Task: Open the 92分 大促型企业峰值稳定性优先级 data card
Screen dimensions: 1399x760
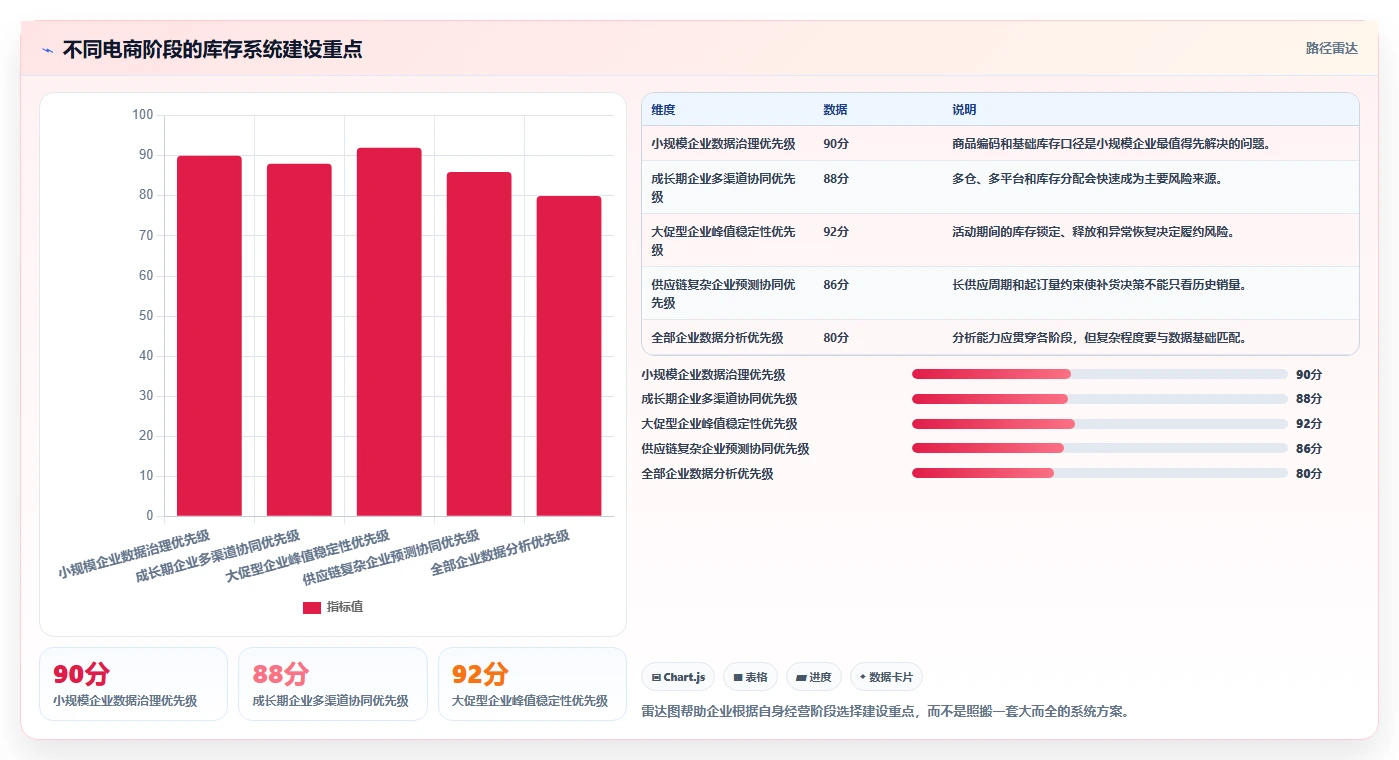Action: 532,684
